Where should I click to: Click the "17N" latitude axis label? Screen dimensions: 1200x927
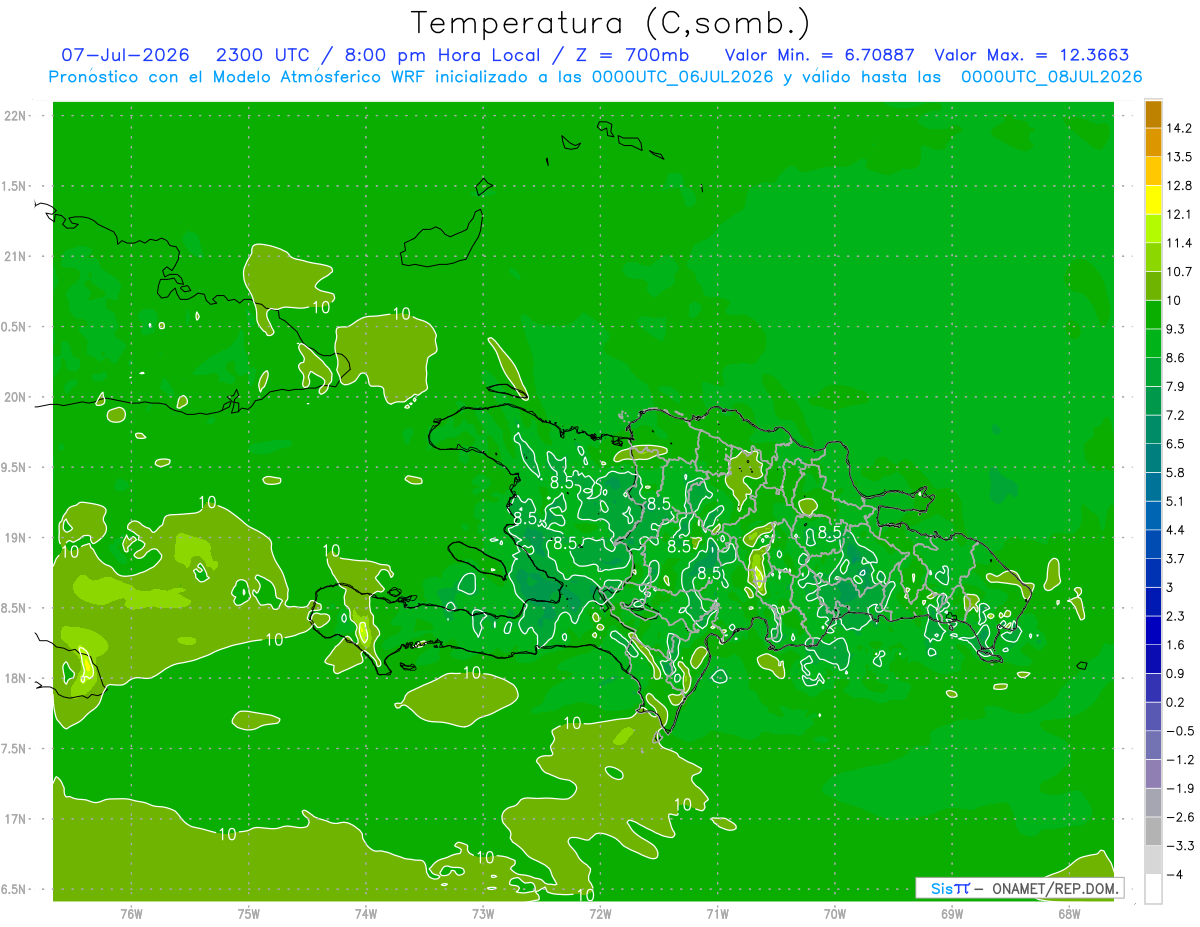(x=15, y=819)
